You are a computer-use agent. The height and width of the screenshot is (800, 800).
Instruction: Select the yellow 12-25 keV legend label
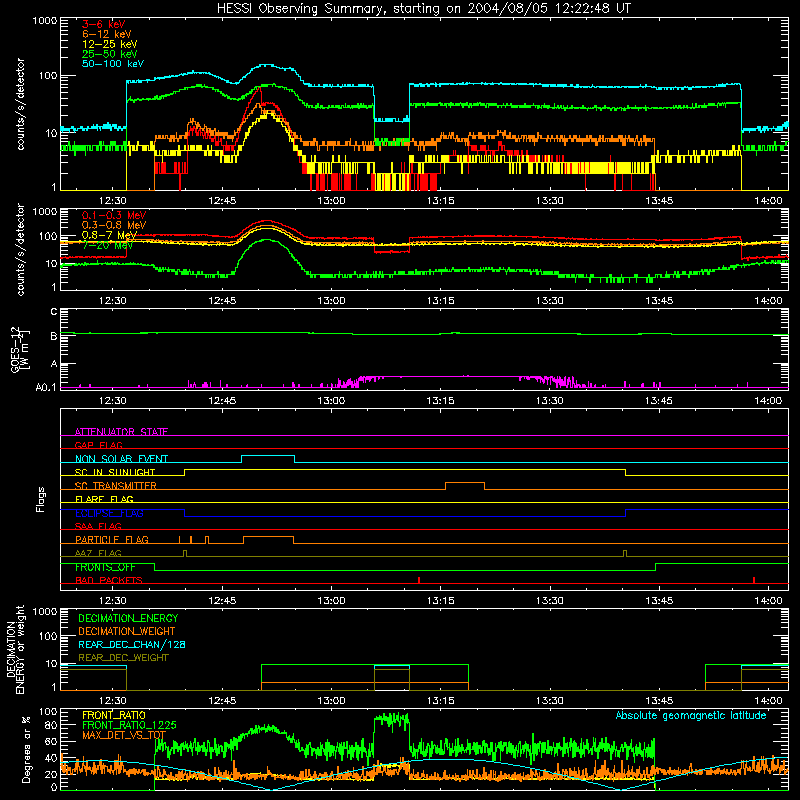(109, 44)
